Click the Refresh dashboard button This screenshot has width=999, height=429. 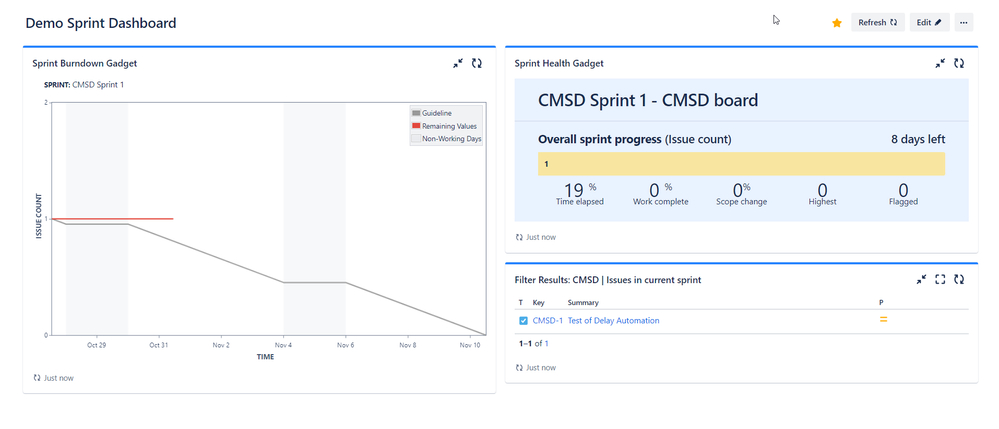[x=877, y=22]
